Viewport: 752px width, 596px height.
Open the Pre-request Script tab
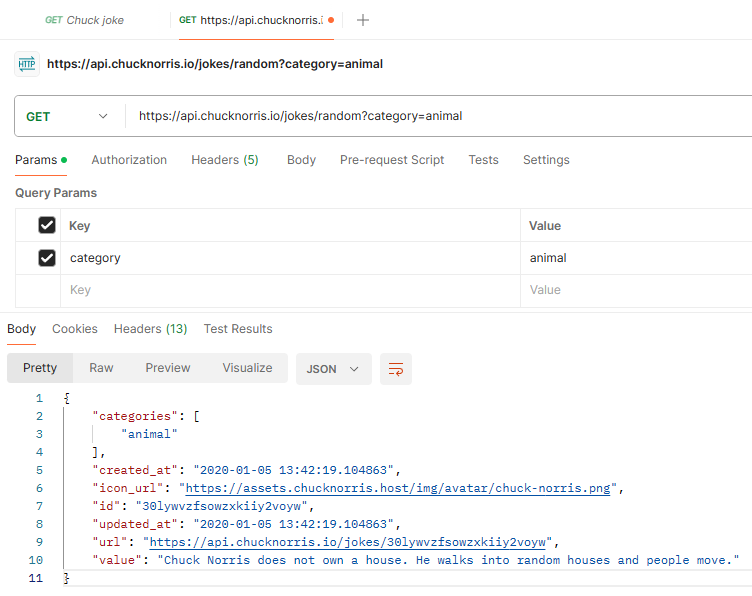tap(392, 160)
